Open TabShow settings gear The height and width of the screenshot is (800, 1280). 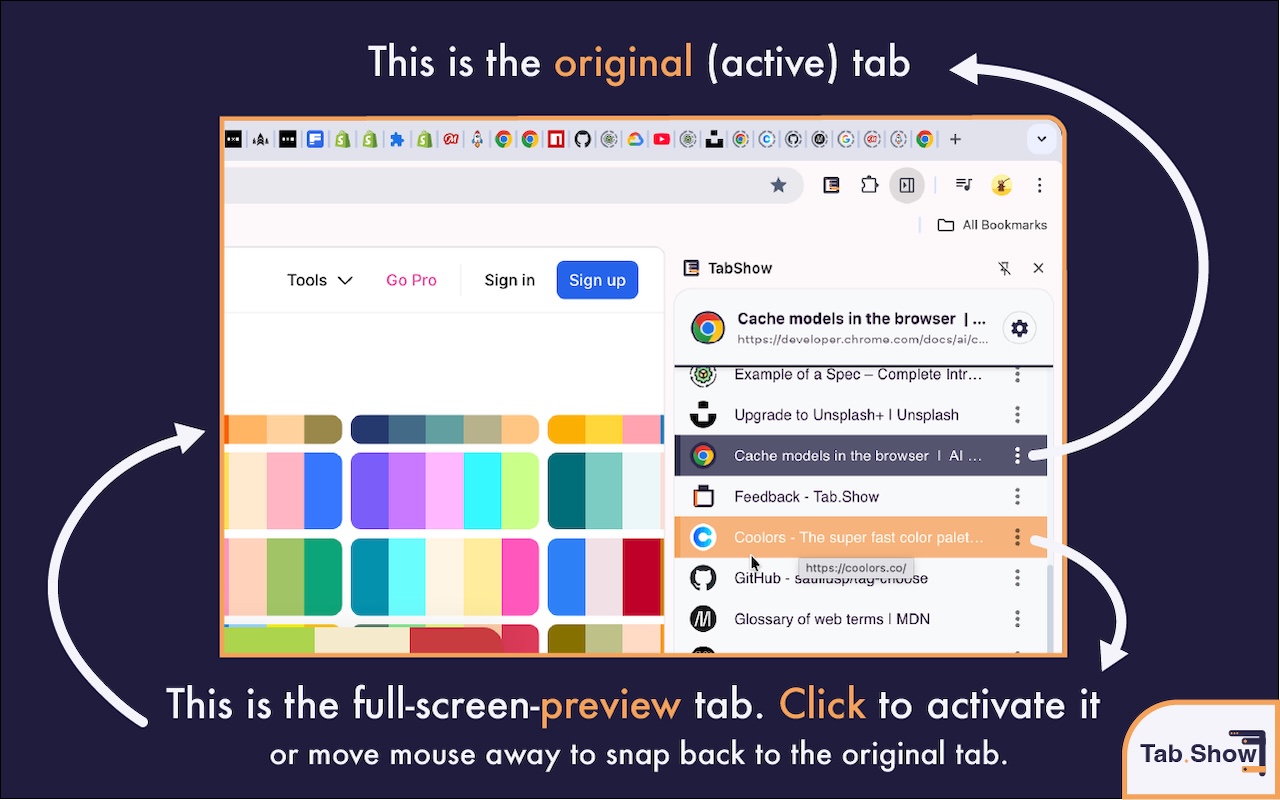coord(1019,328)
